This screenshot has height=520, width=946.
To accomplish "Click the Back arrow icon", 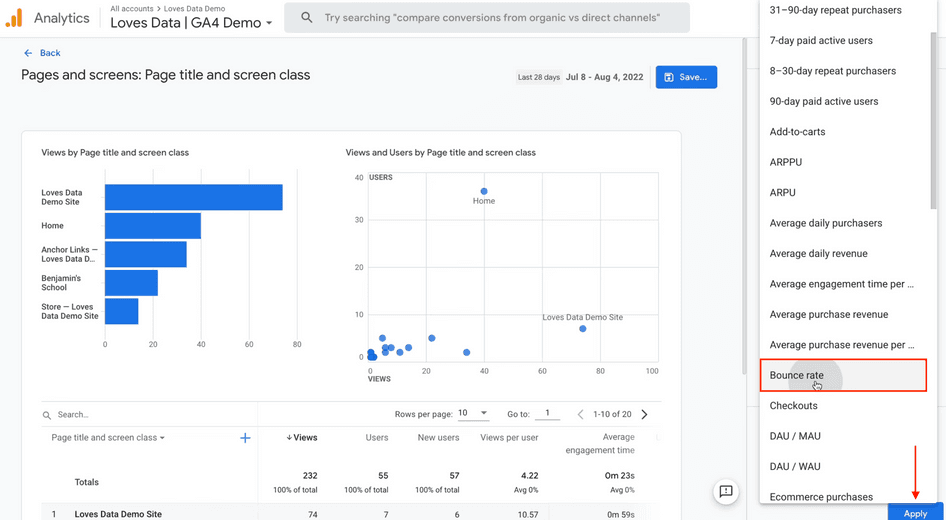I will (28, 53).
